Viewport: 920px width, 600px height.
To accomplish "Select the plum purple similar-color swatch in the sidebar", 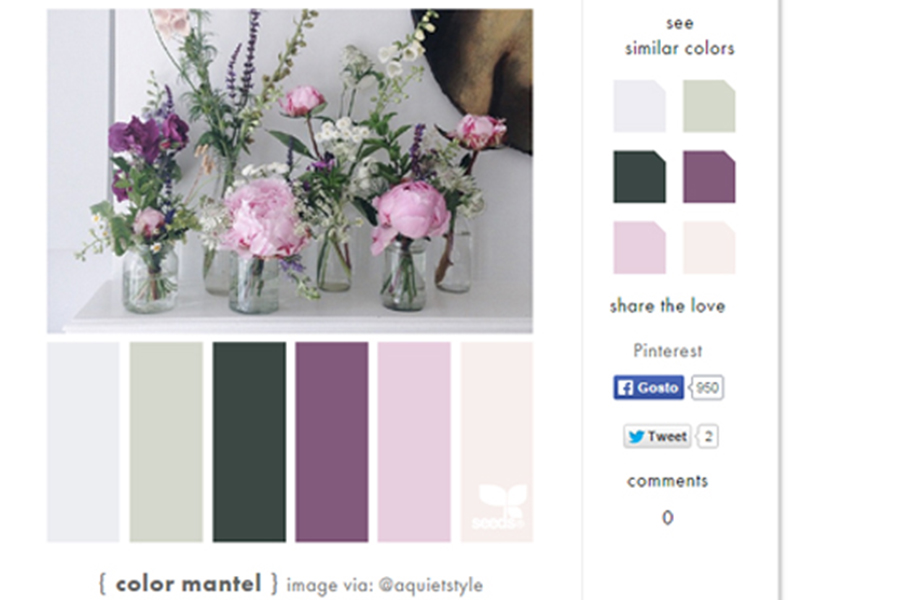I will pyautogui.click(x=709, y=177).
